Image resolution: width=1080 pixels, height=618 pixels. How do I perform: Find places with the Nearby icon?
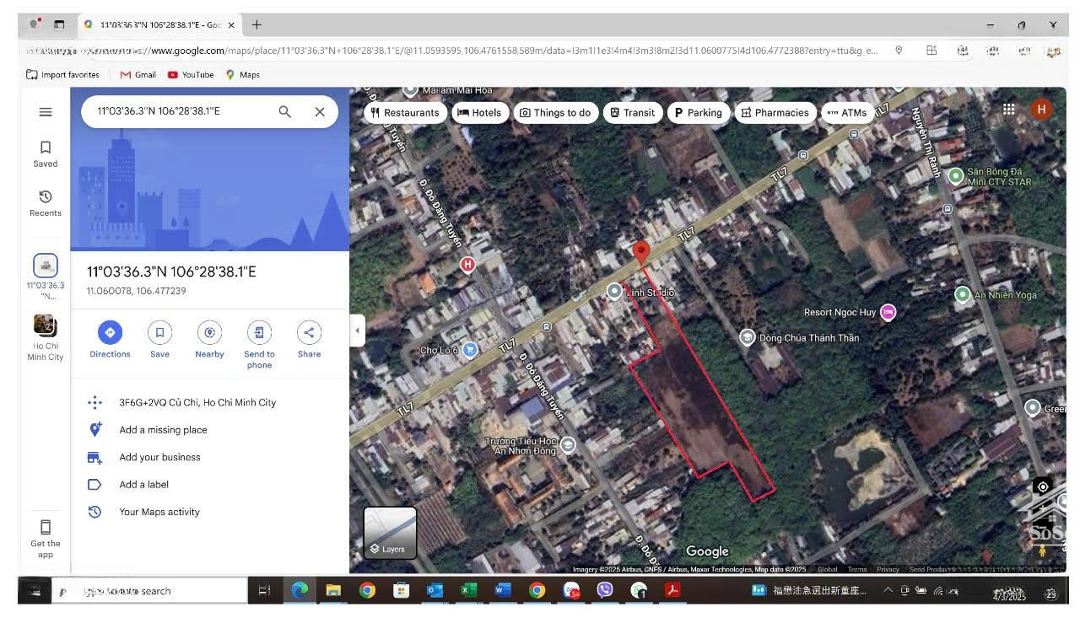(x=209, y=333)
